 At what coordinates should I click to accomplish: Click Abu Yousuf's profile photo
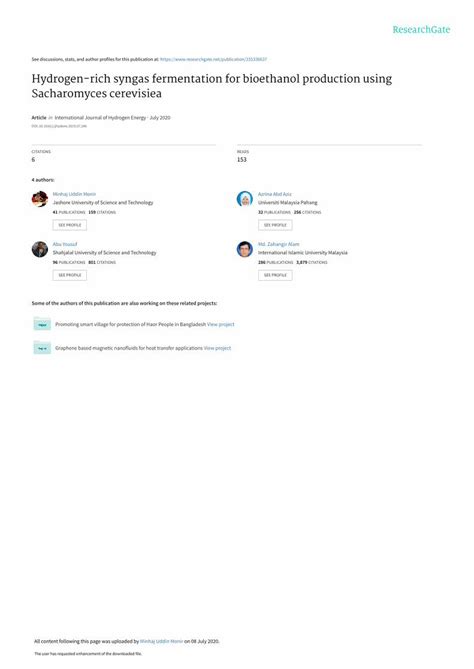(x=40, y=249)
